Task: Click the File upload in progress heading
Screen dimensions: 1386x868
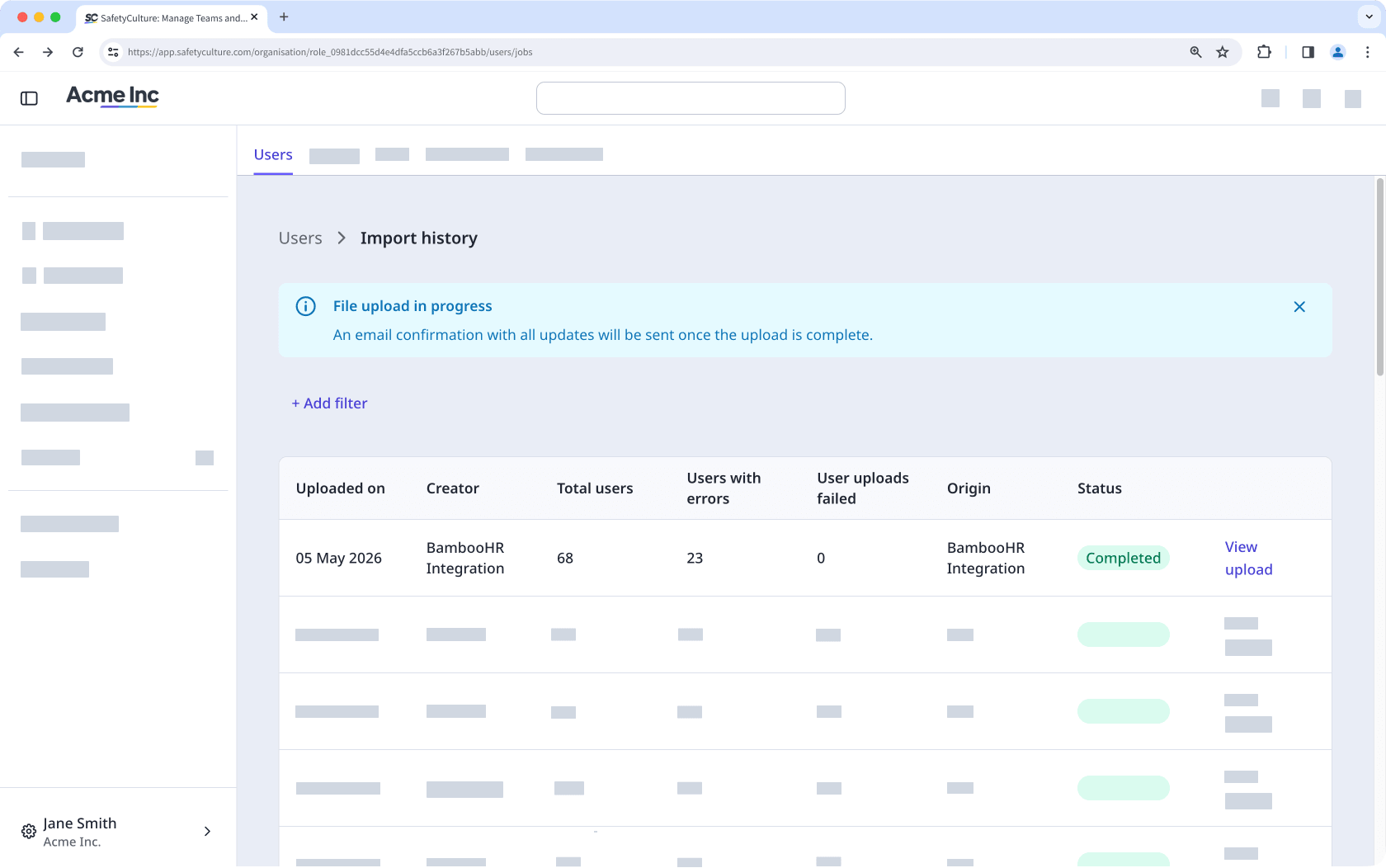Action: pyautogui.click(x=412, y=306)
